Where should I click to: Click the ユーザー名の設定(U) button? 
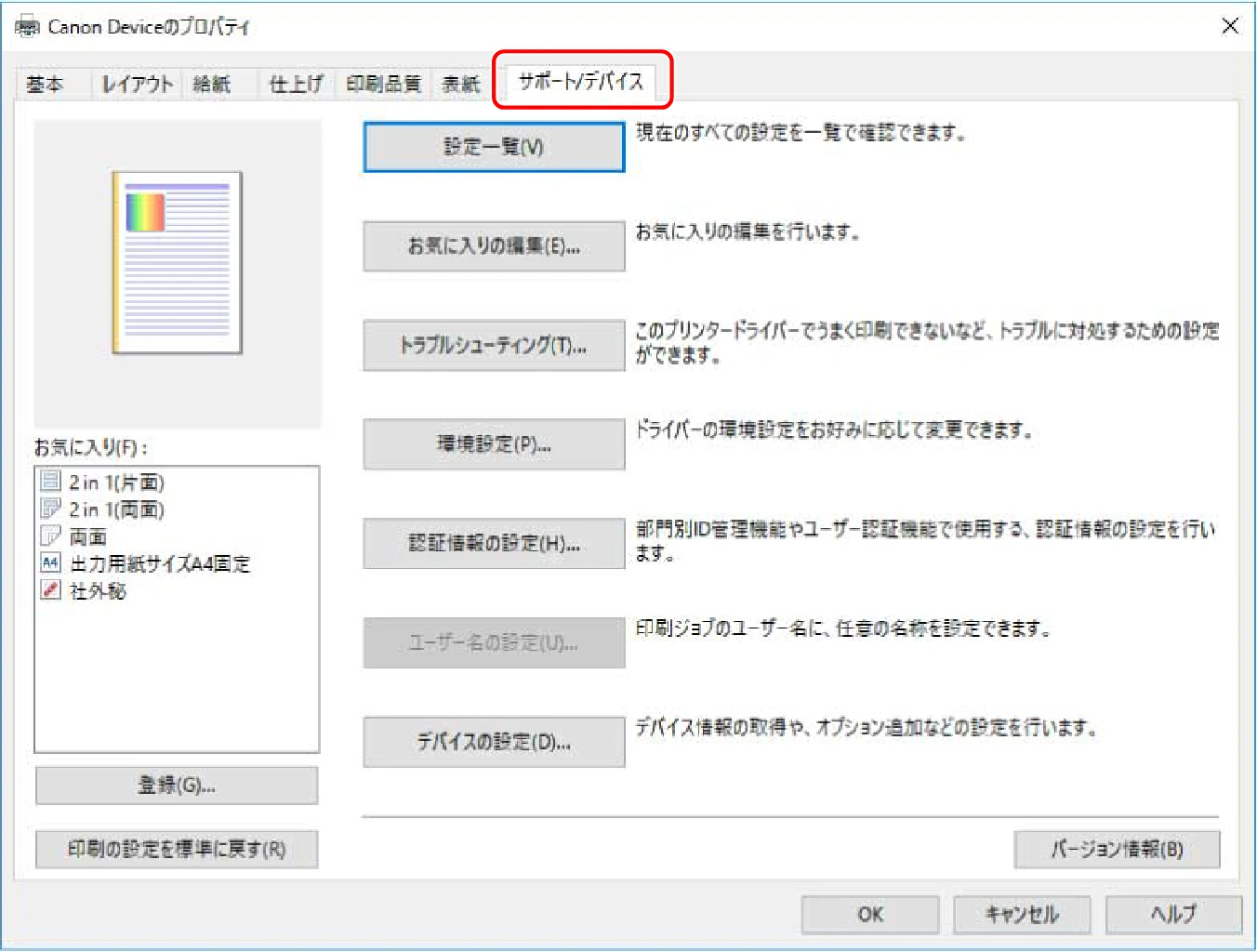click(x=494, y=642)
